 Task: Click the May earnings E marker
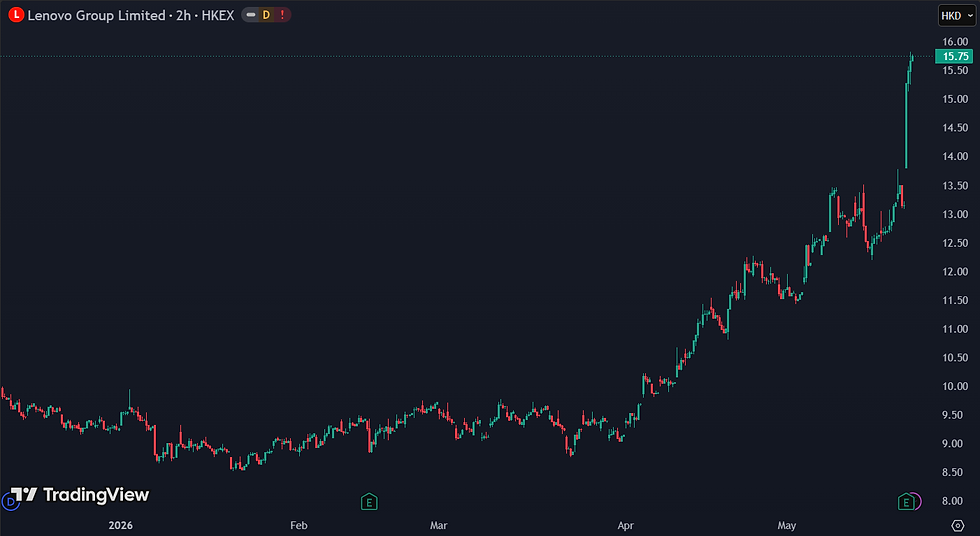(x=906, y=501)
